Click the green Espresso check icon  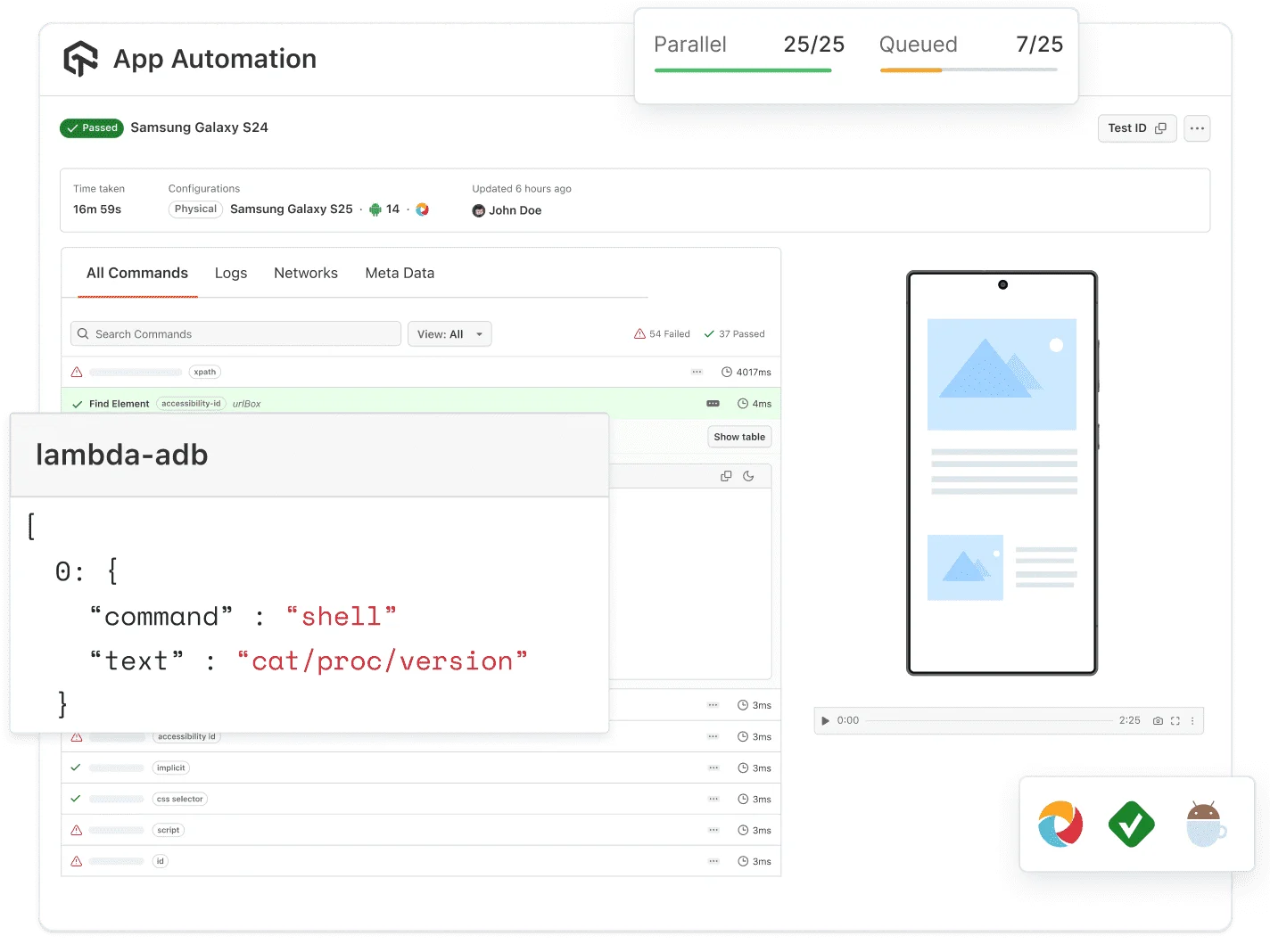[x=1132, y=825]
